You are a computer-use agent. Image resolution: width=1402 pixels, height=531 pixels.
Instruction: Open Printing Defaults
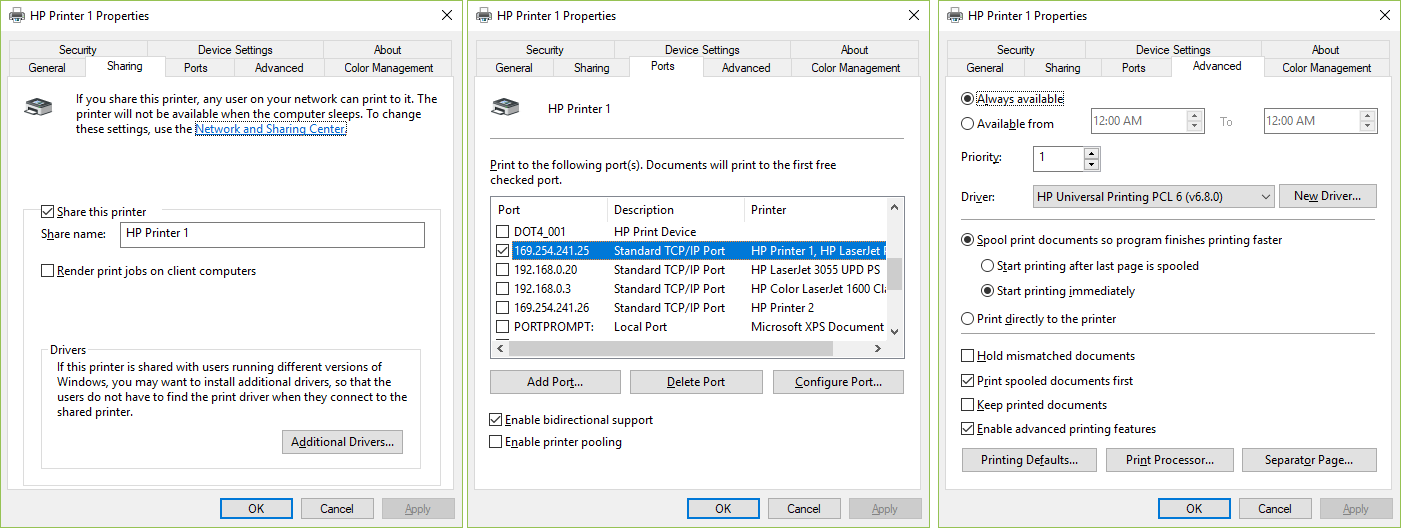[1029, 460]
